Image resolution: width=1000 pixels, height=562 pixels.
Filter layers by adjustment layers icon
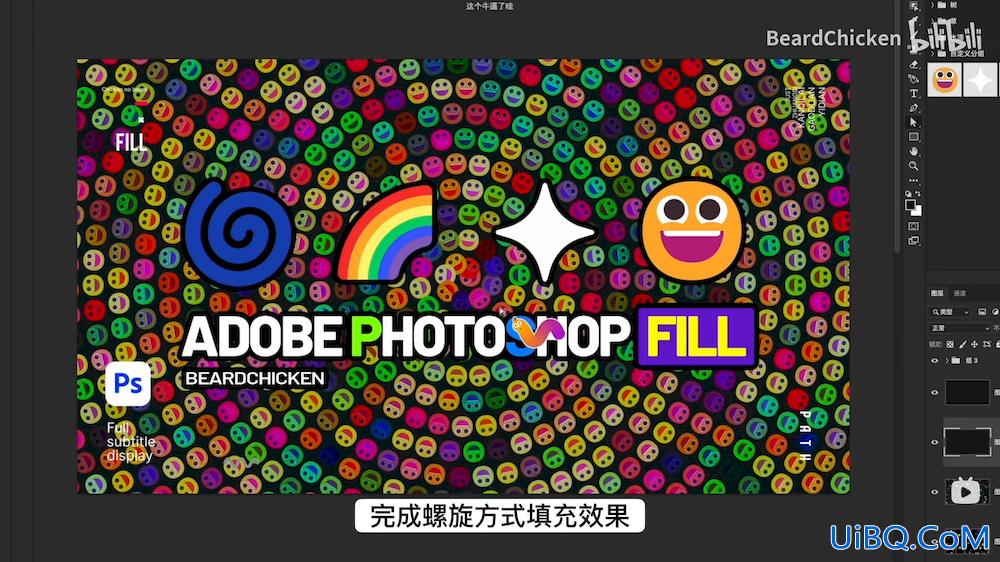(x=996, y=312)
